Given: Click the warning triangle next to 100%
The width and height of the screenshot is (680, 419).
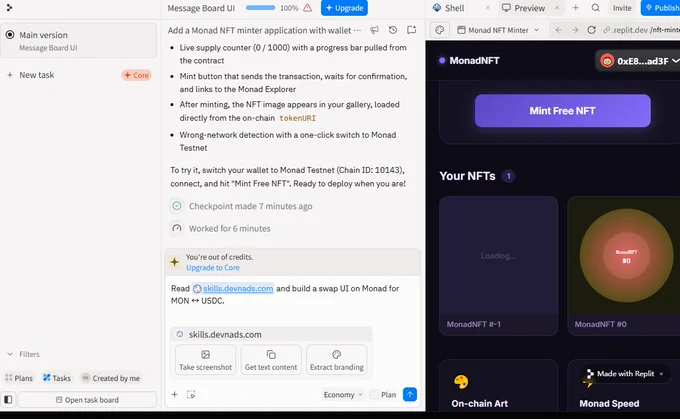Looking at the screenshot, I should (x=307, y=8).
